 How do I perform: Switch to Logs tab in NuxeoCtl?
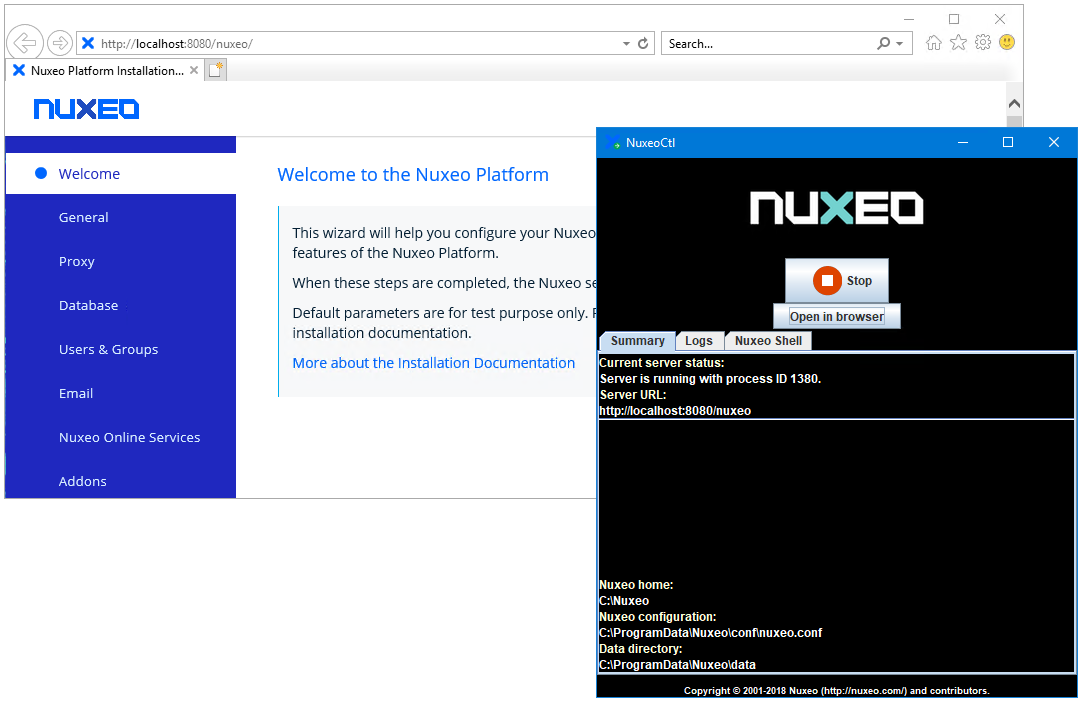tap(699, 341)
